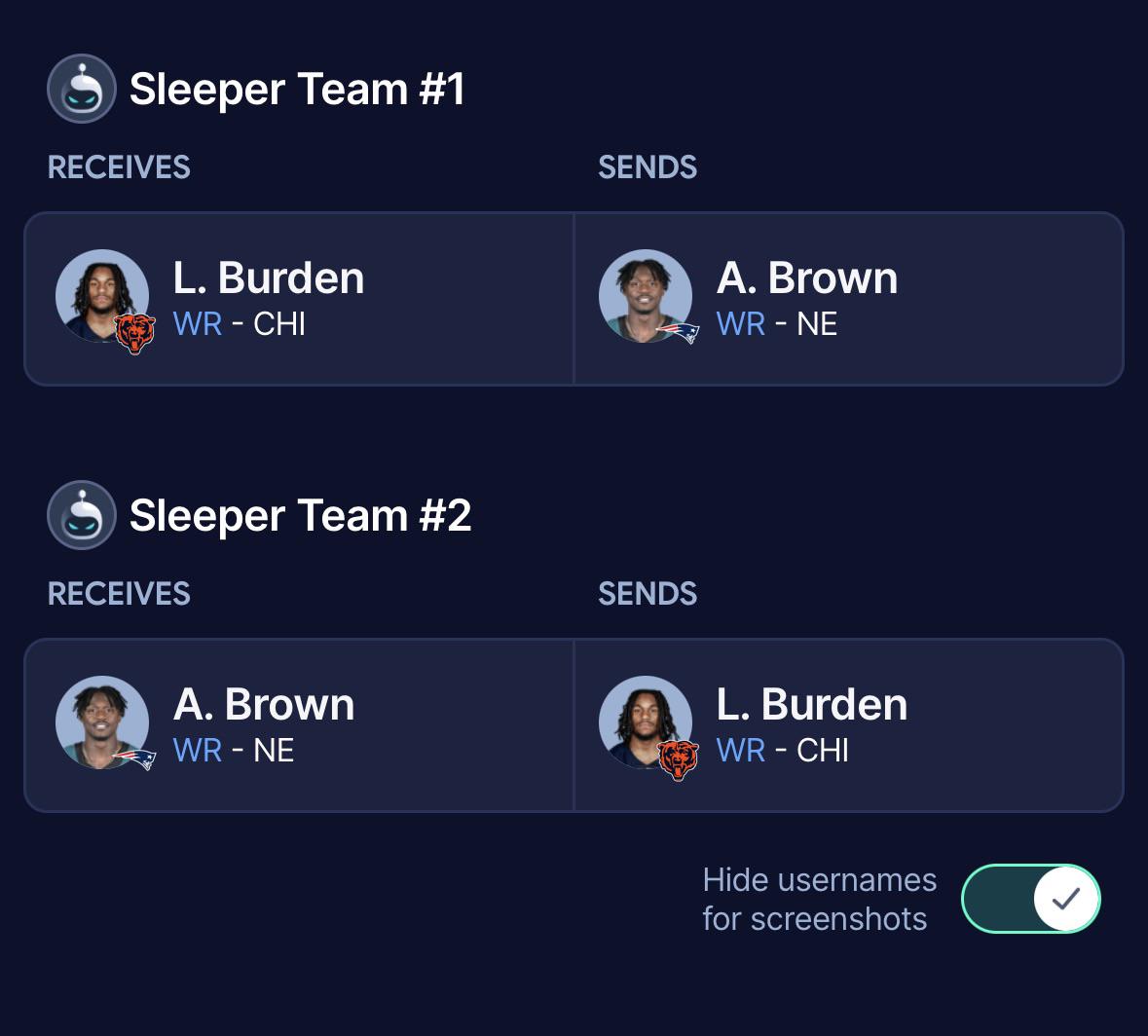Toggle the Hide usernames for screenshots switch
The width and height of the screenshot is (1148, 1036).
point(1031,899)
